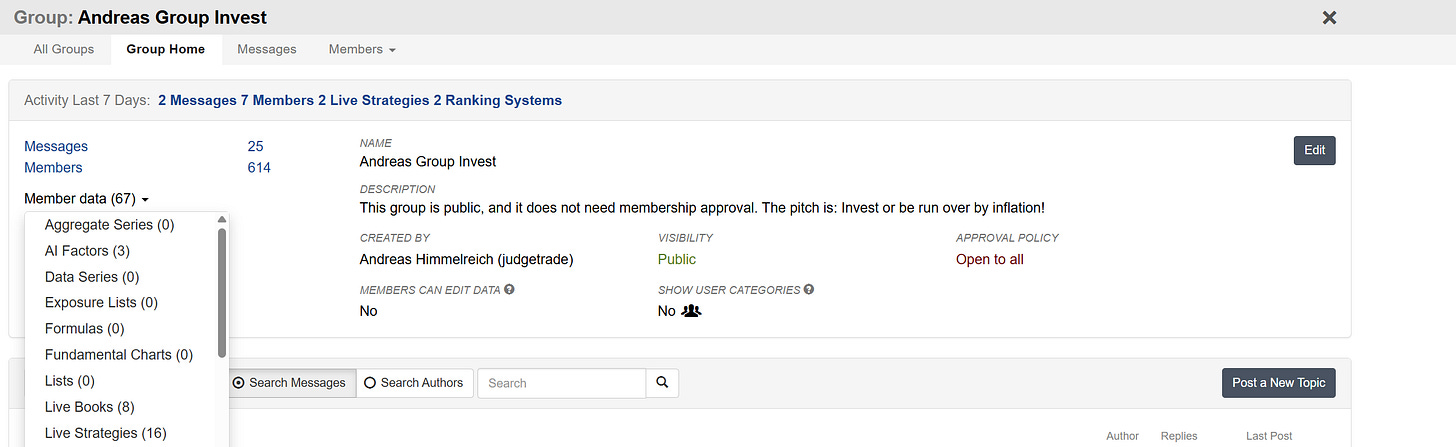
Task: Choose Live Strategies (16) from list
Action: point(105,433)
